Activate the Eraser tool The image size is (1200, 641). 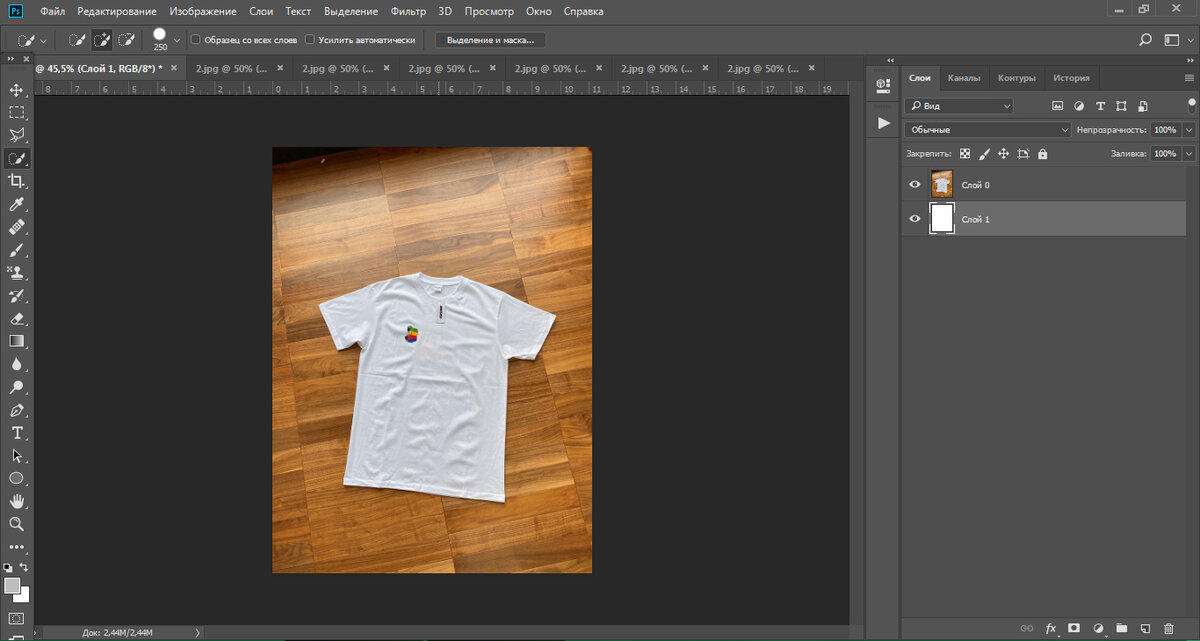click(17, 318)
